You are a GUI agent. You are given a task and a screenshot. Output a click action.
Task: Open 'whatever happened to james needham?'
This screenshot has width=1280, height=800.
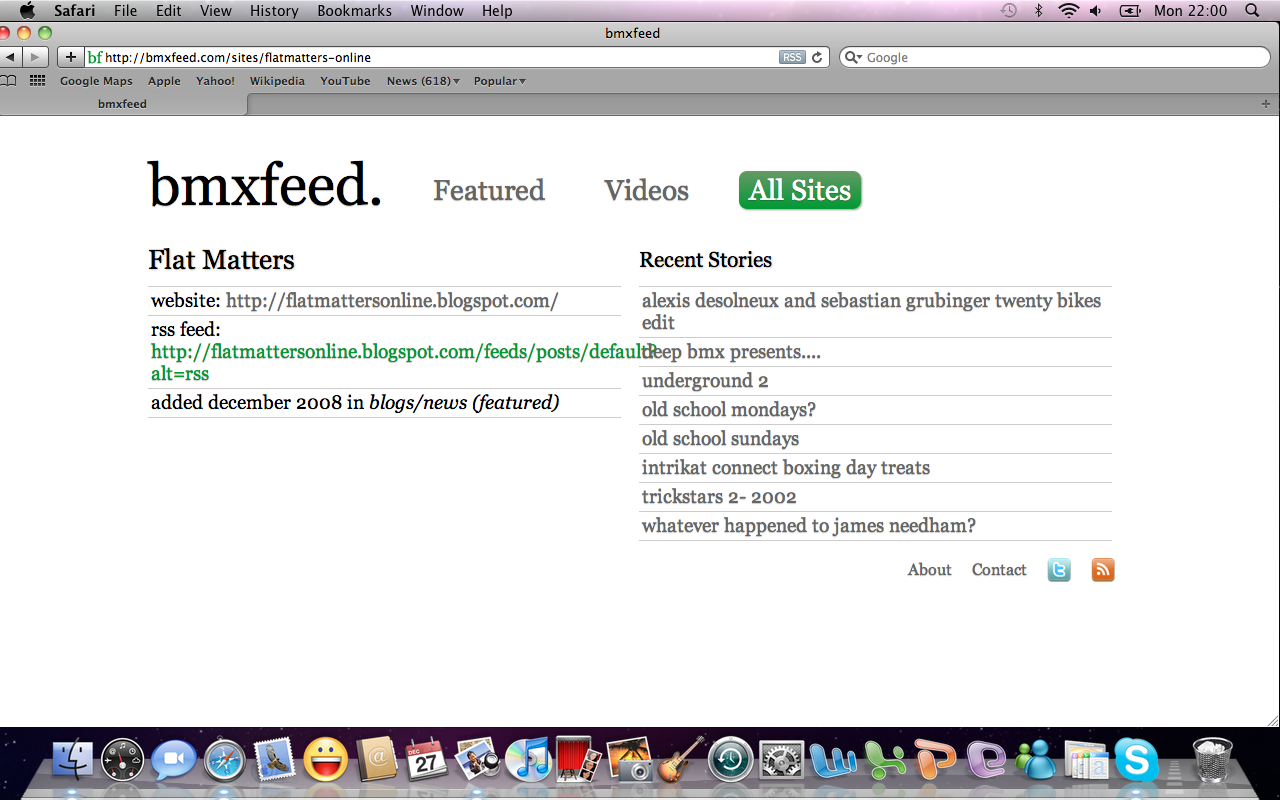click(x=809, y=526)
